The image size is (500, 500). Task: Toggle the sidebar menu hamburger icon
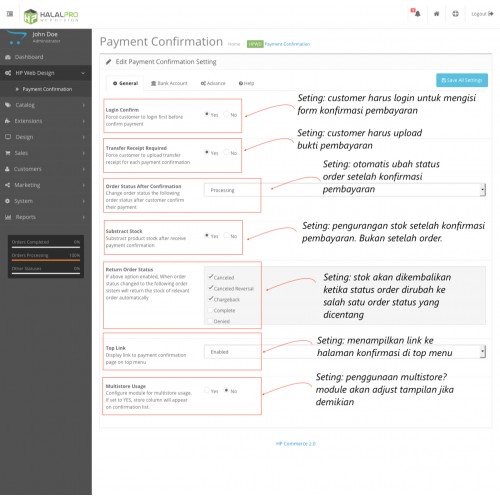[10, 14]
